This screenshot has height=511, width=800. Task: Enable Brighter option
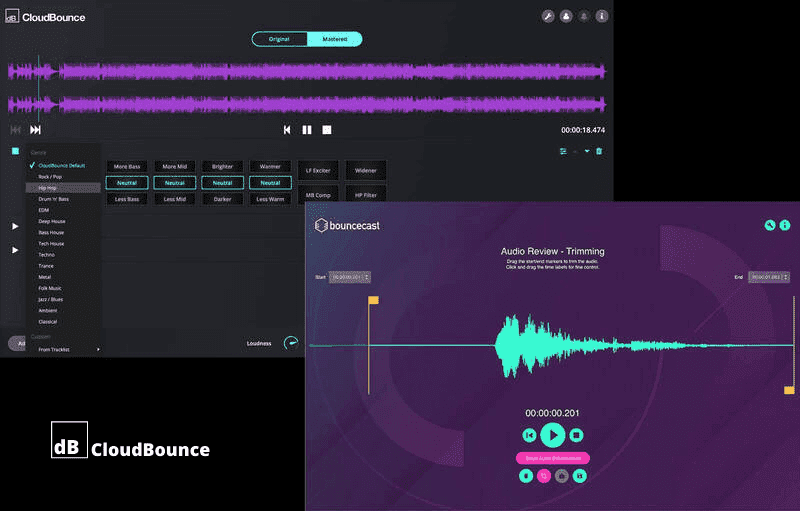pyautogui.click(x=222, y=167)
